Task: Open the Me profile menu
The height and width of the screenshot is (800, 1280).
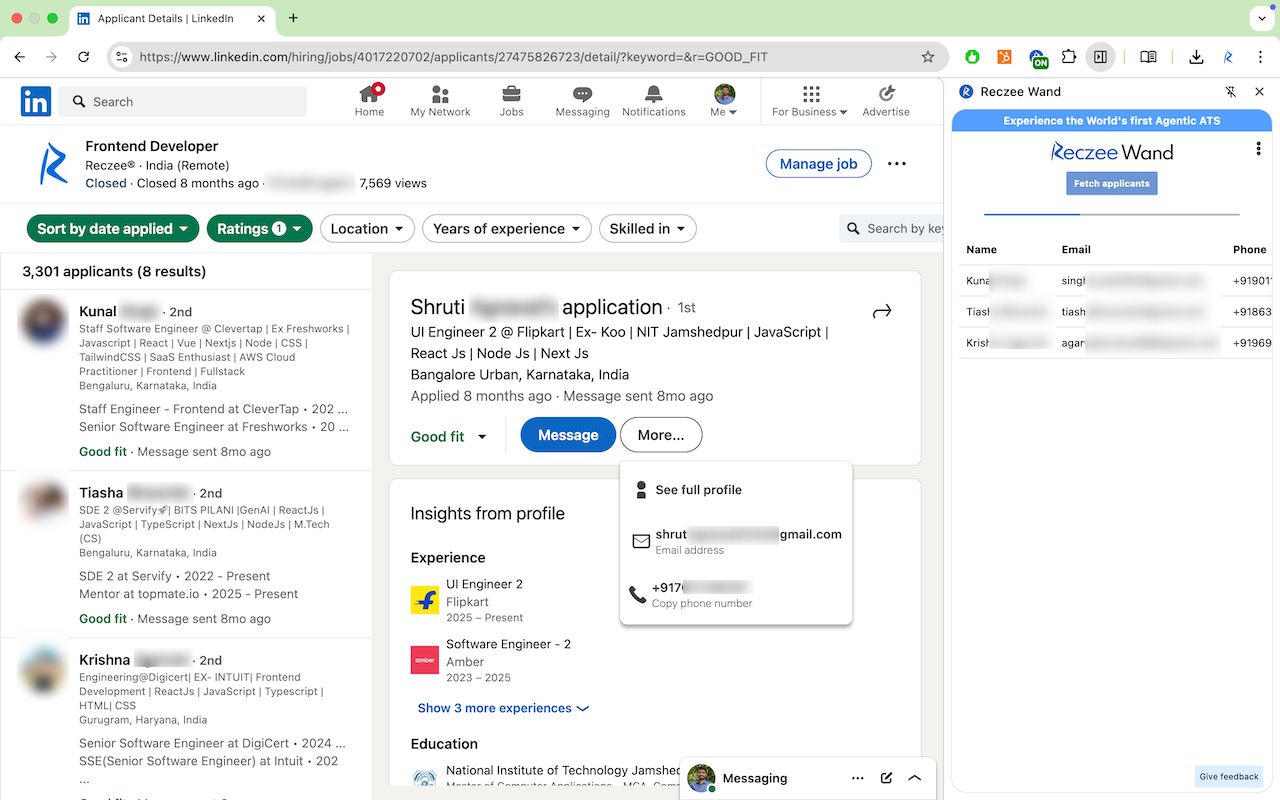Action: click(x=724, y=101)
